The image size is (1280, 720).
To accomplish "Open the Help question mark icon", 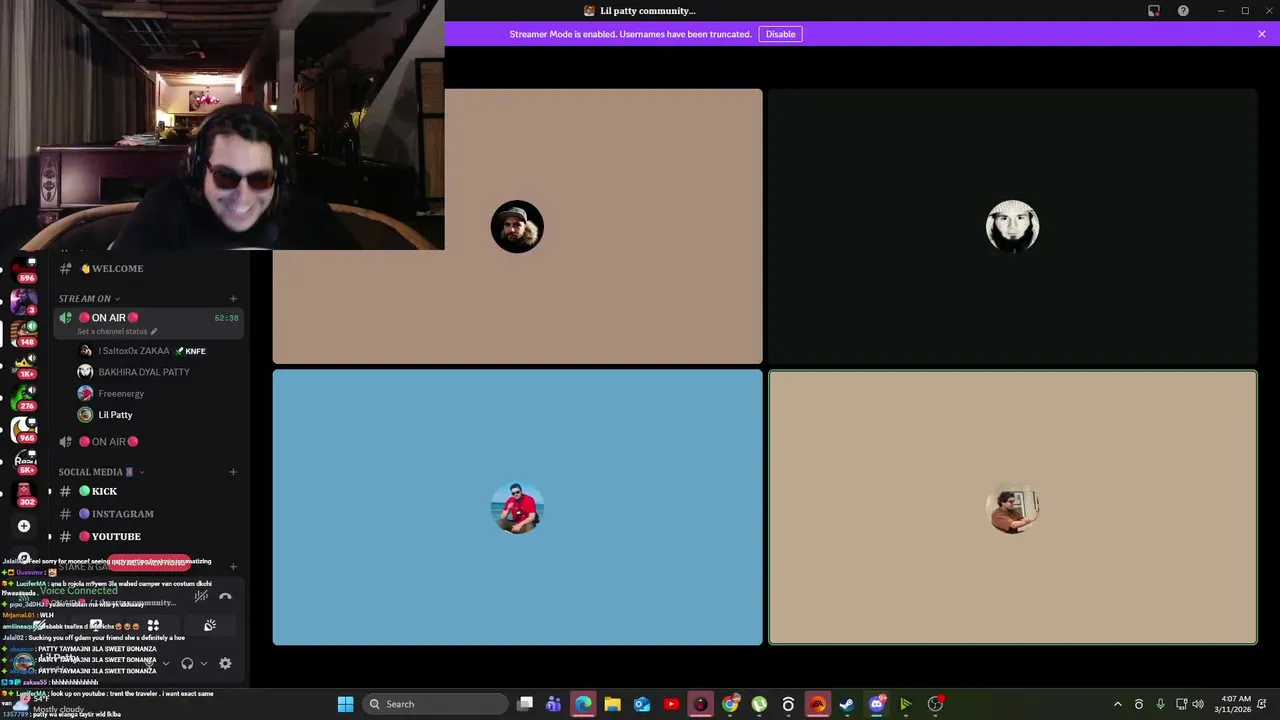I will (x=1184, y=11).
